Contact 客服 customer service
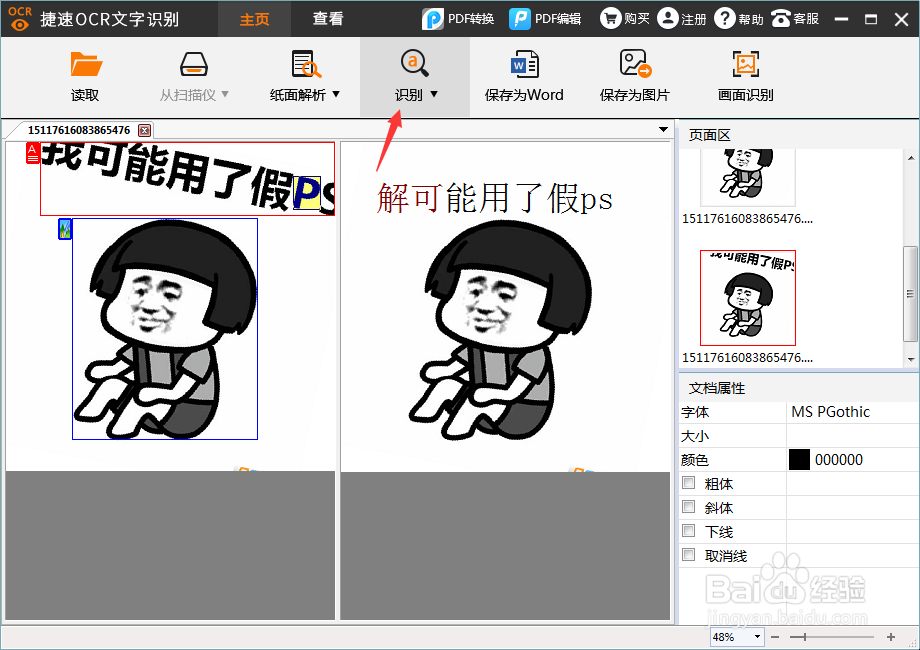The image size is (920, 650). point(795,18)
